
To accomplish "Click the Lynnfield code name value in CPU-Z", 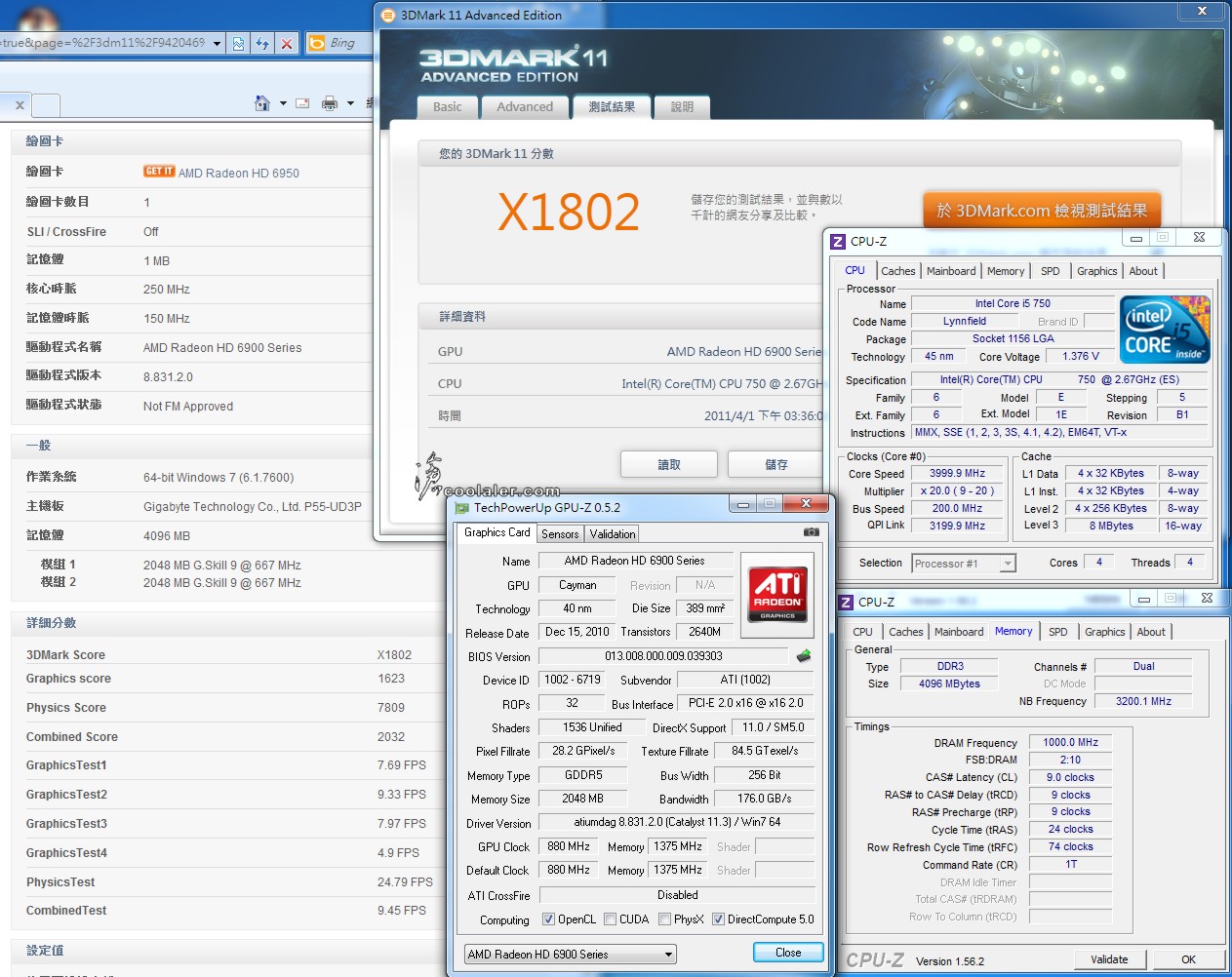I will (965, 321).
